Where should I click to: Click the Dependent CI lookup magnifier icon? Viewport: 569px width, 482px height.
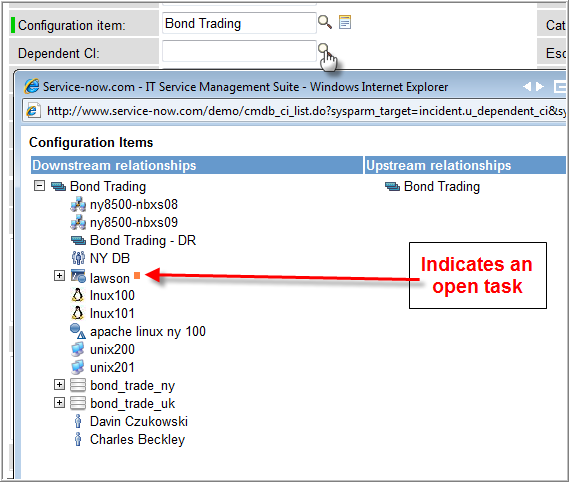coord(323,49)
